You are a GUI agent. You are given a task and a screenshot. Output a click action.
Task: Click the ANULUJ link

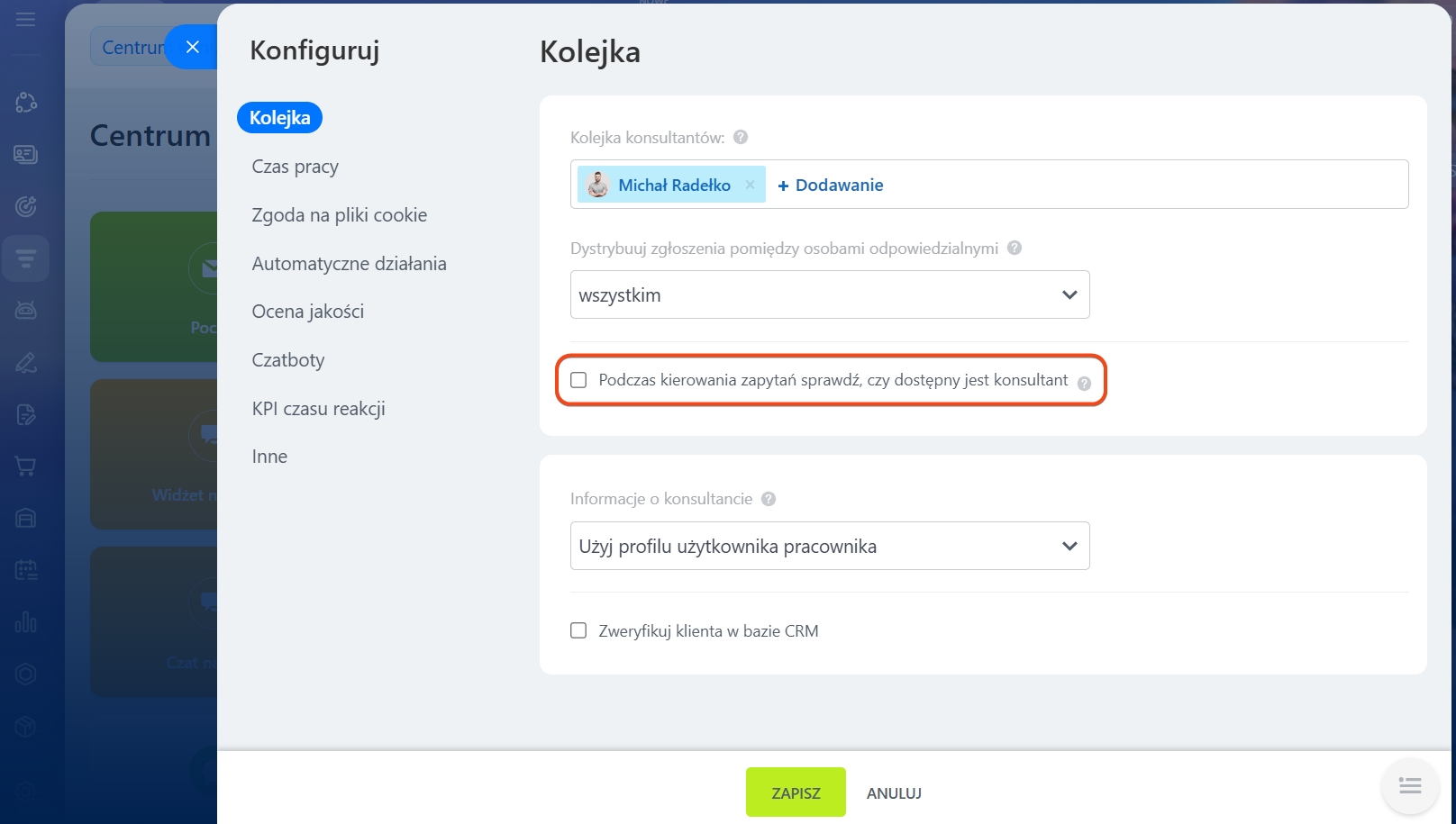[894, 793]
